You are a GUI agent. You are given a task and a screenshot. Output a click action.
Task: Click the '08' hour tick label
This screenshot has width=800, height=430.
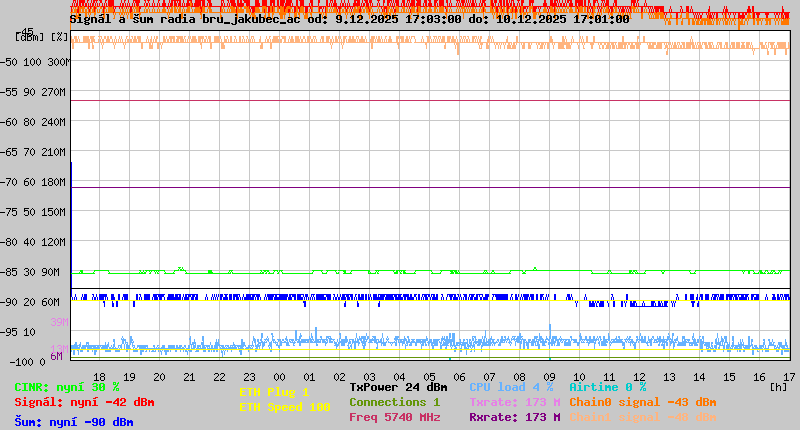pos(519,377)
